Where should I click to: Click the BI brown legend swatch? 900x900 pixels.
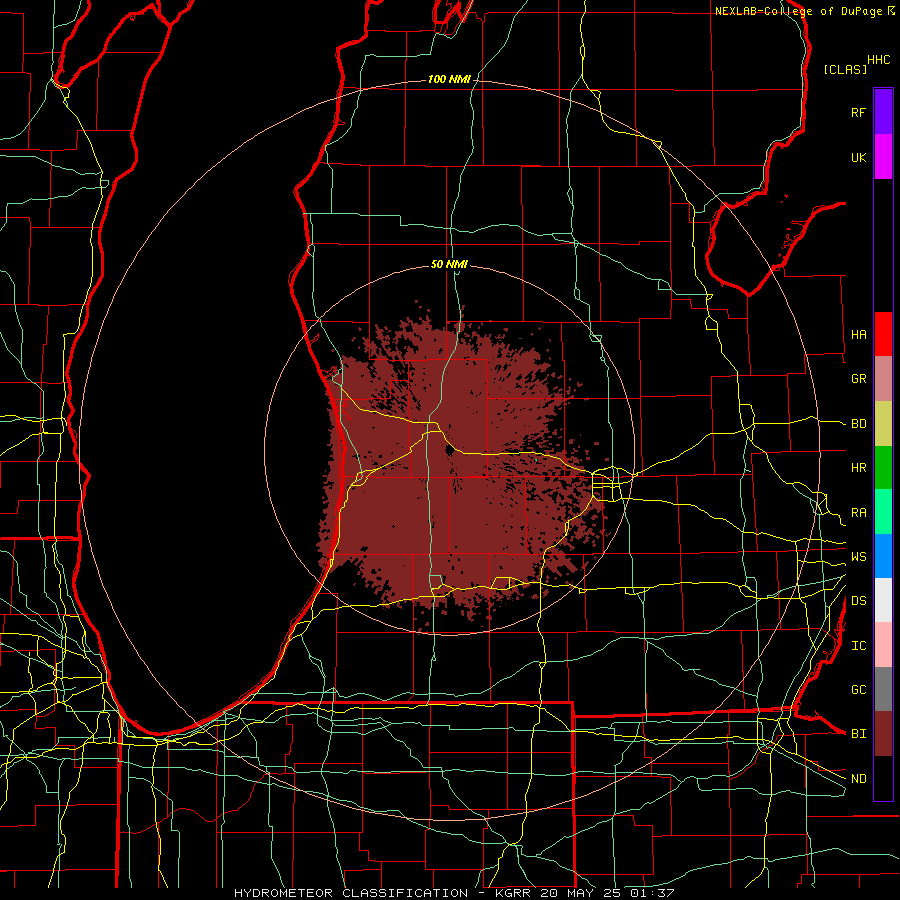click(x=883, y=734)
